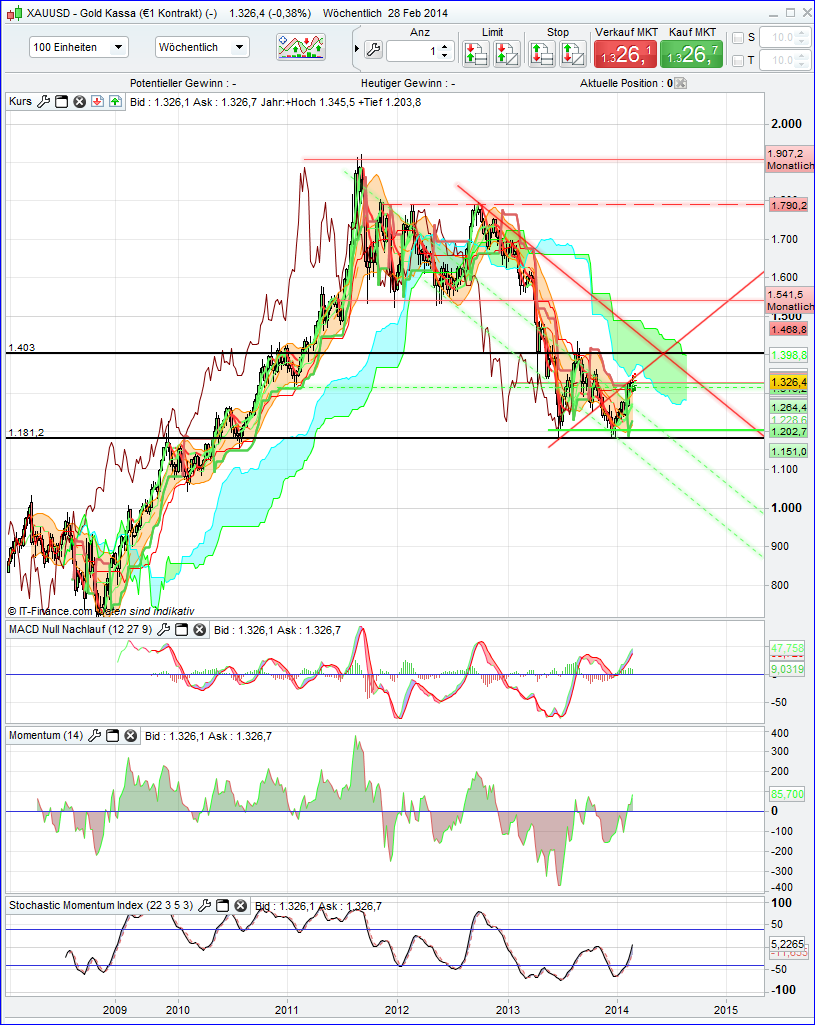The image size is (815, 1025).
Task: Open the Kurs chart settings wrench
Action: [43, 101]
